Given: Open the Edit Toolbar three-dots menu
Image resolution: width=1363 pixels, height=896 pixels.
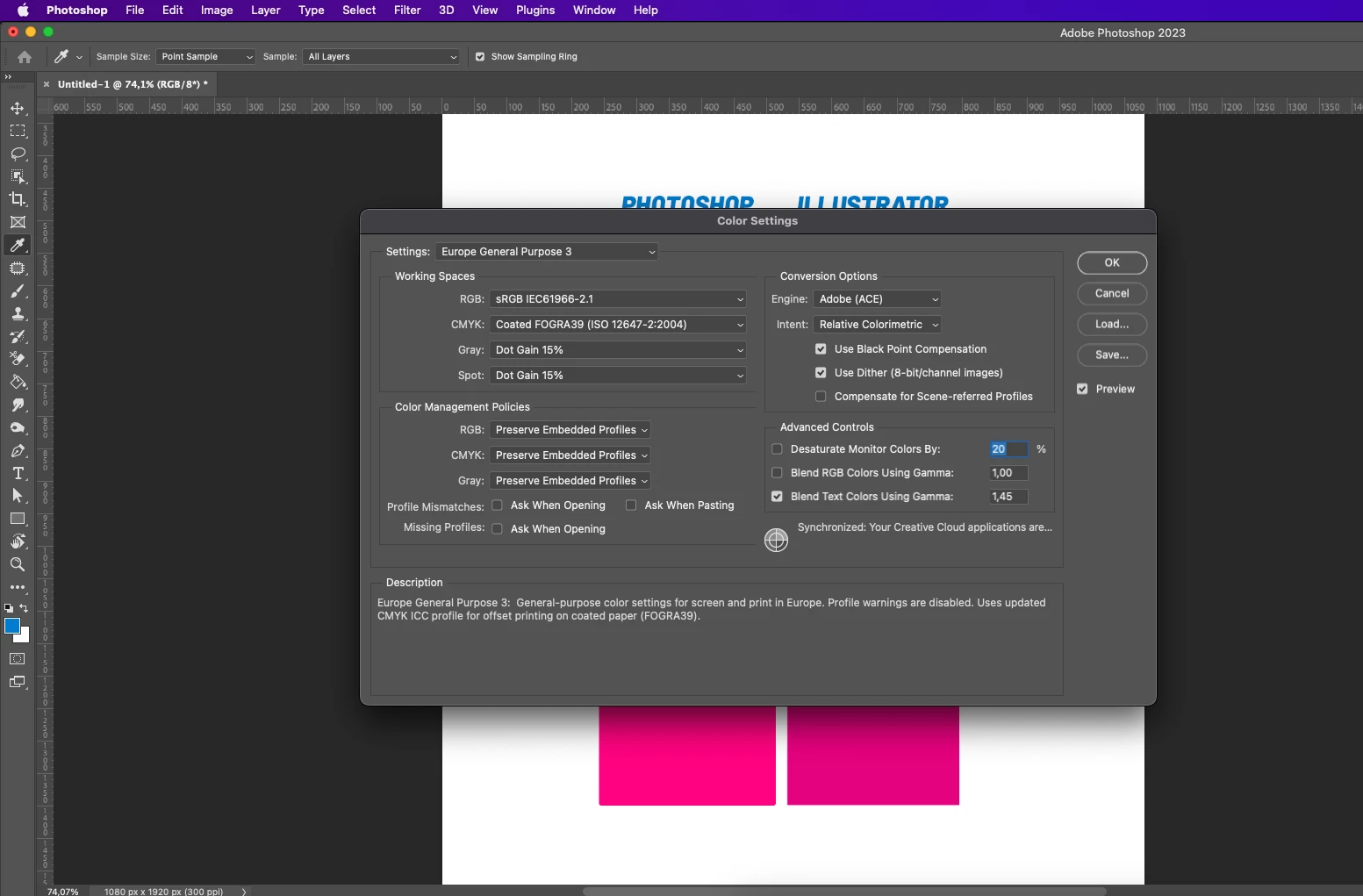Looking at the screenshot, I should 18,587.
